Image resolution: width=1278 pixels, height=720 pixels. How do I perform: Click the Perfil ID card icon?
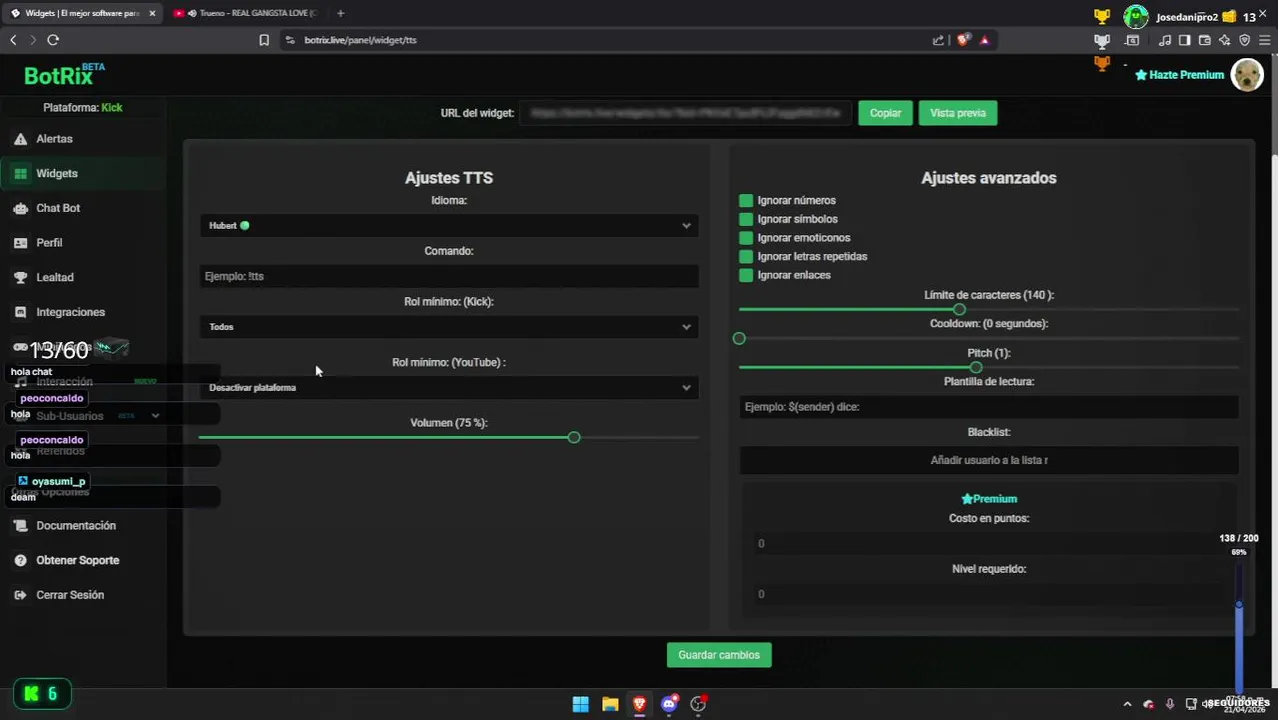20,242
